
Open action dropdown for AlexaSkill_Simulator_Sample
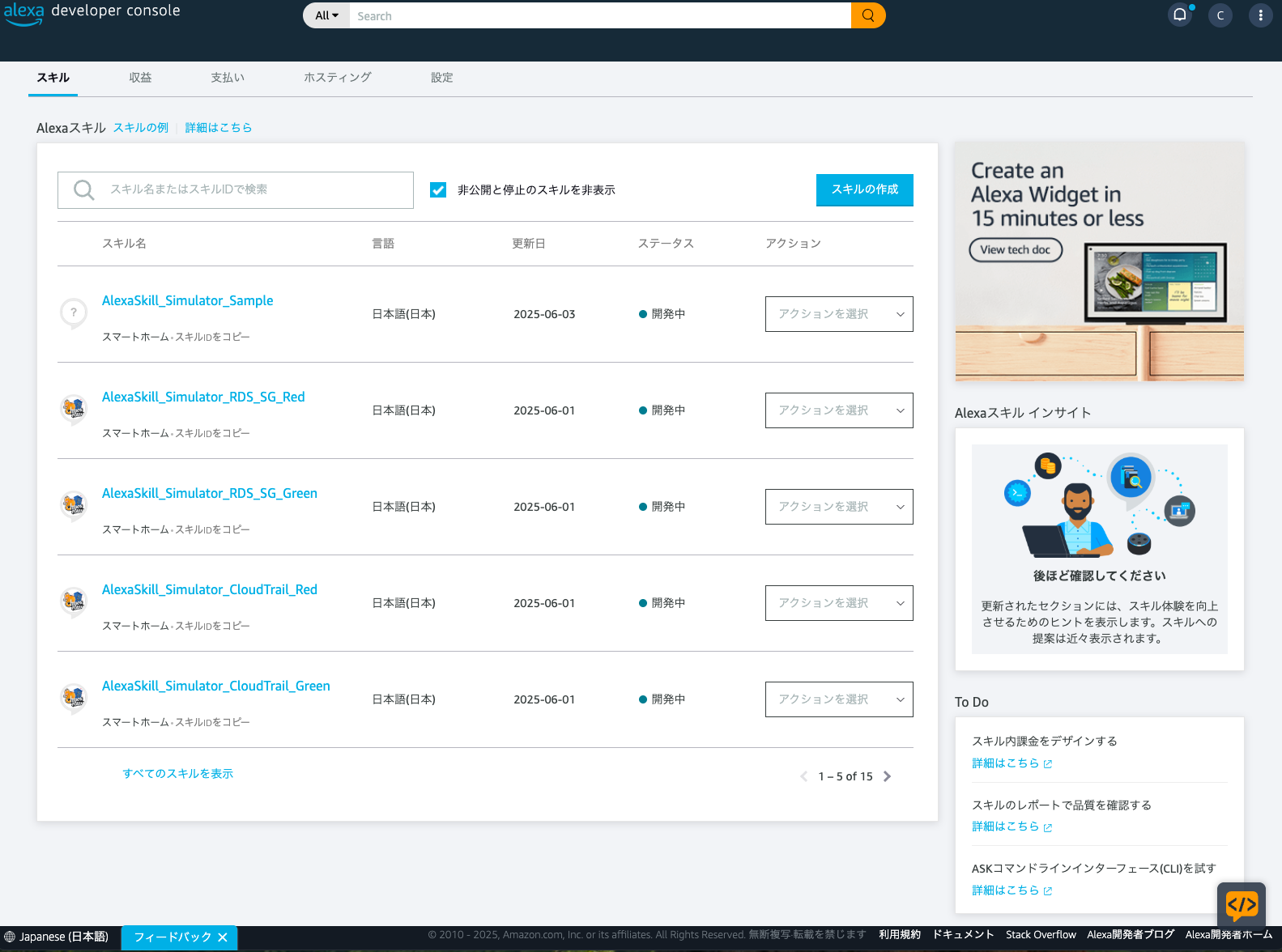[838, 314]
